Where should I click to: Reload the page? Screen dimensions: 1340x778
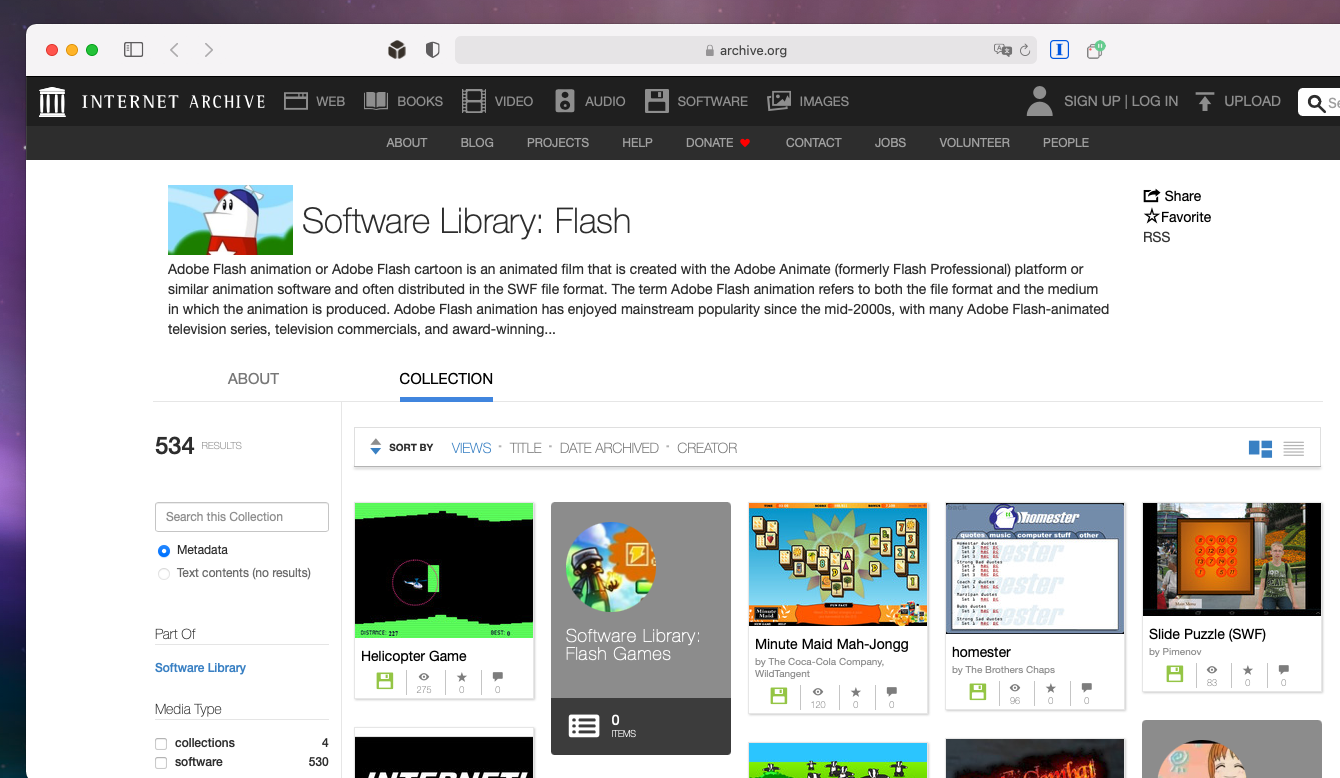[x=1025, y=50]
